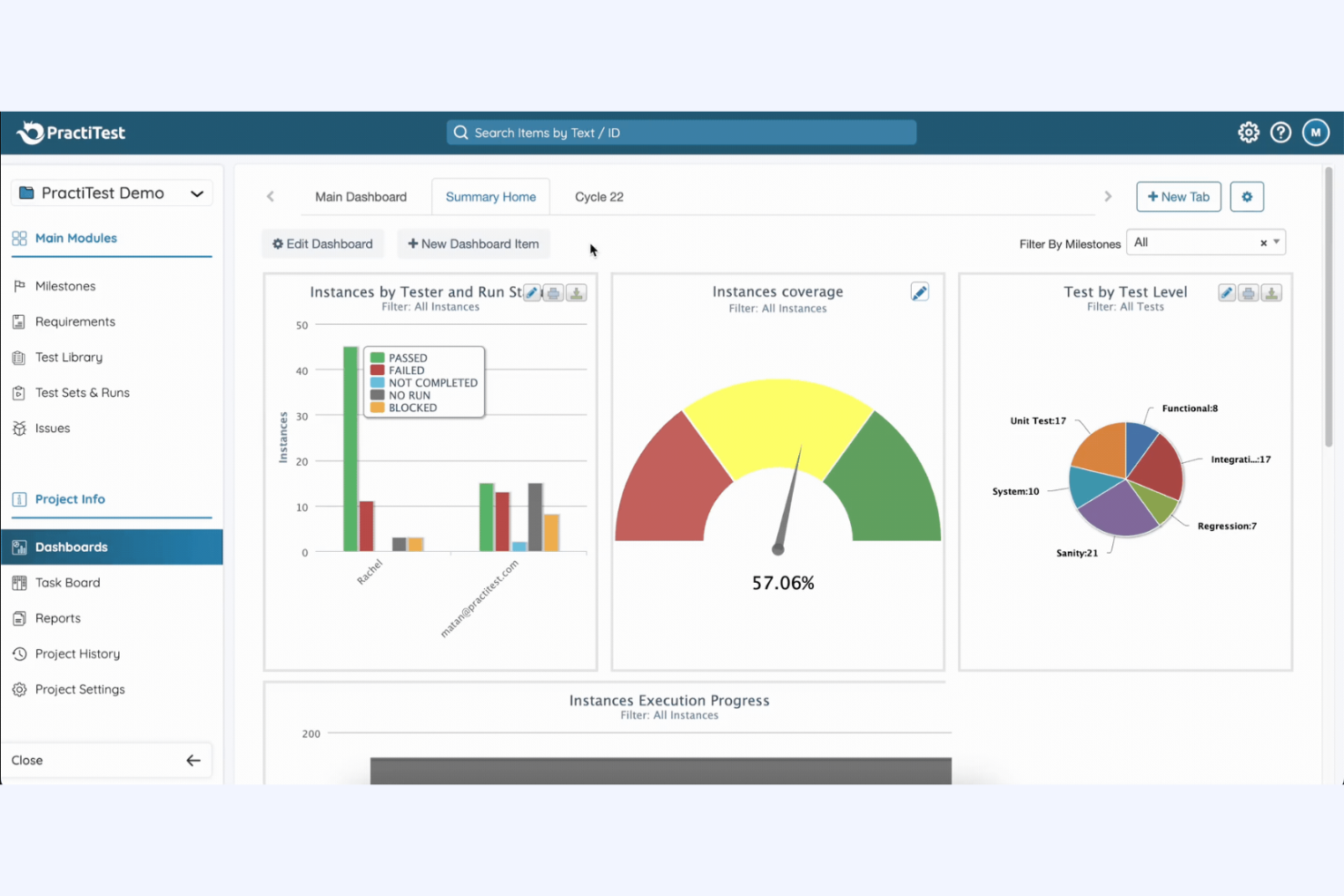Viewport: 1344px width, 896px height.
Task: Open the Milestones module icon
Action: (19, 286)
